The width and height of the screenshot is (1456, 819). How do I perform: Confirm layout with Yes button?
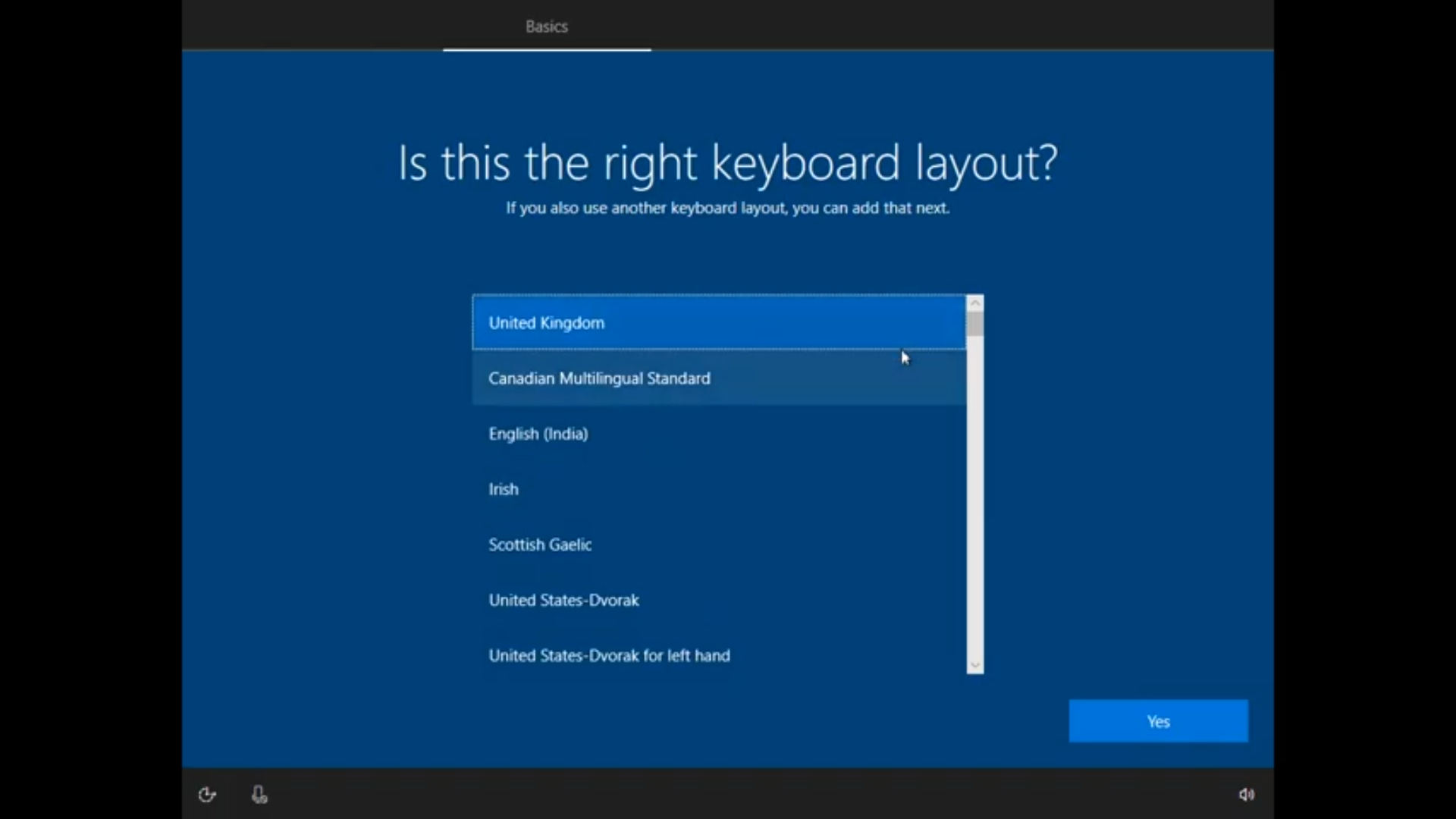(1158, 721)
